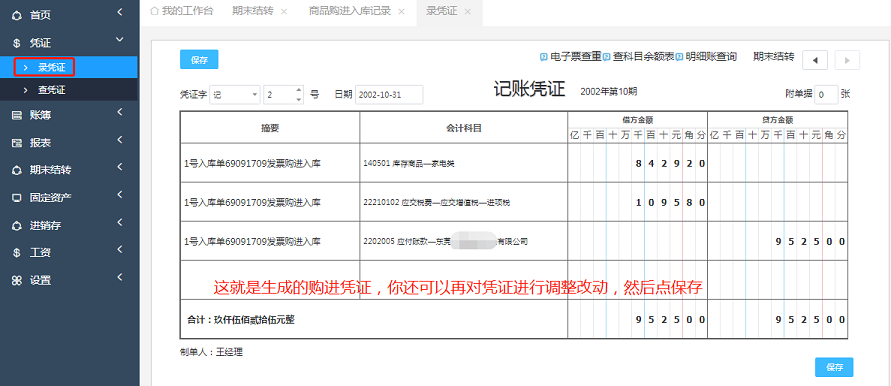
Task: Click the 会计科目 column header
Action: 464,128
